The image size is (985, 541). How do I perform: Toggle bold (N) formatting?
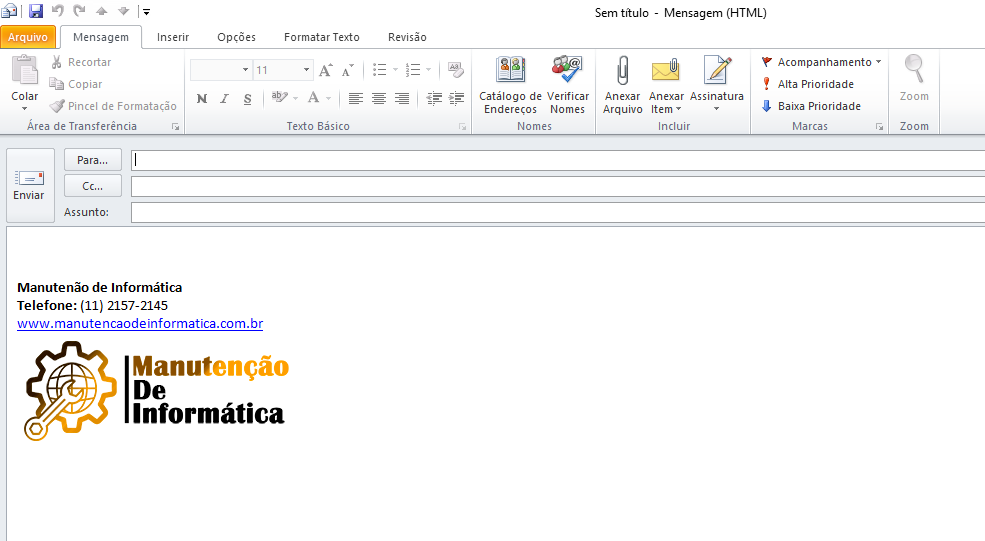click(202, 99)
